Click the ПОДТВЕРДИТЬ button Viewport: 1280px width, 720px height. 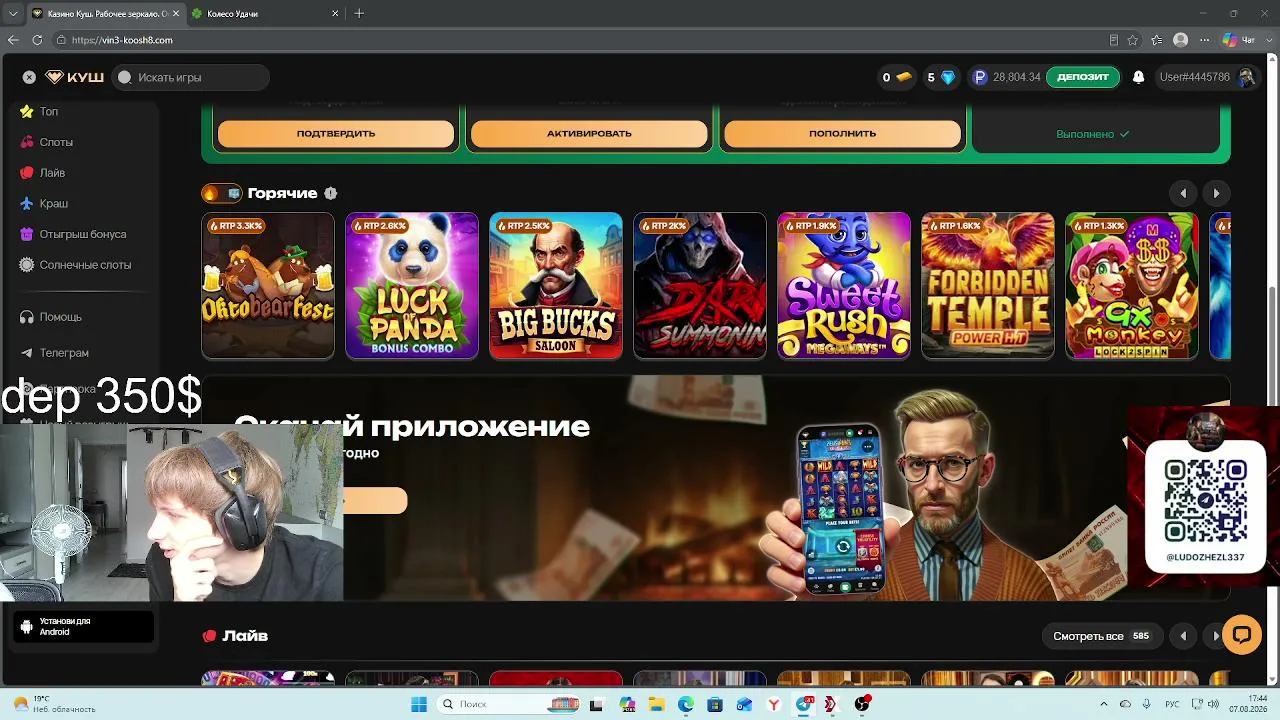pyautogui.click(x=336, y=133)
